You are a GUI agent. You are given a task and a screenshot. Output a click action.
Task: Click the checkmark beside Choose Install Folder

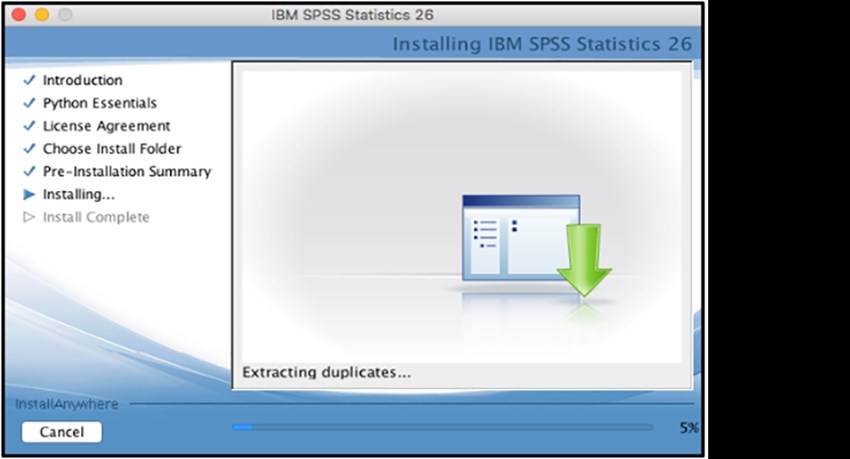click(29, 148)
